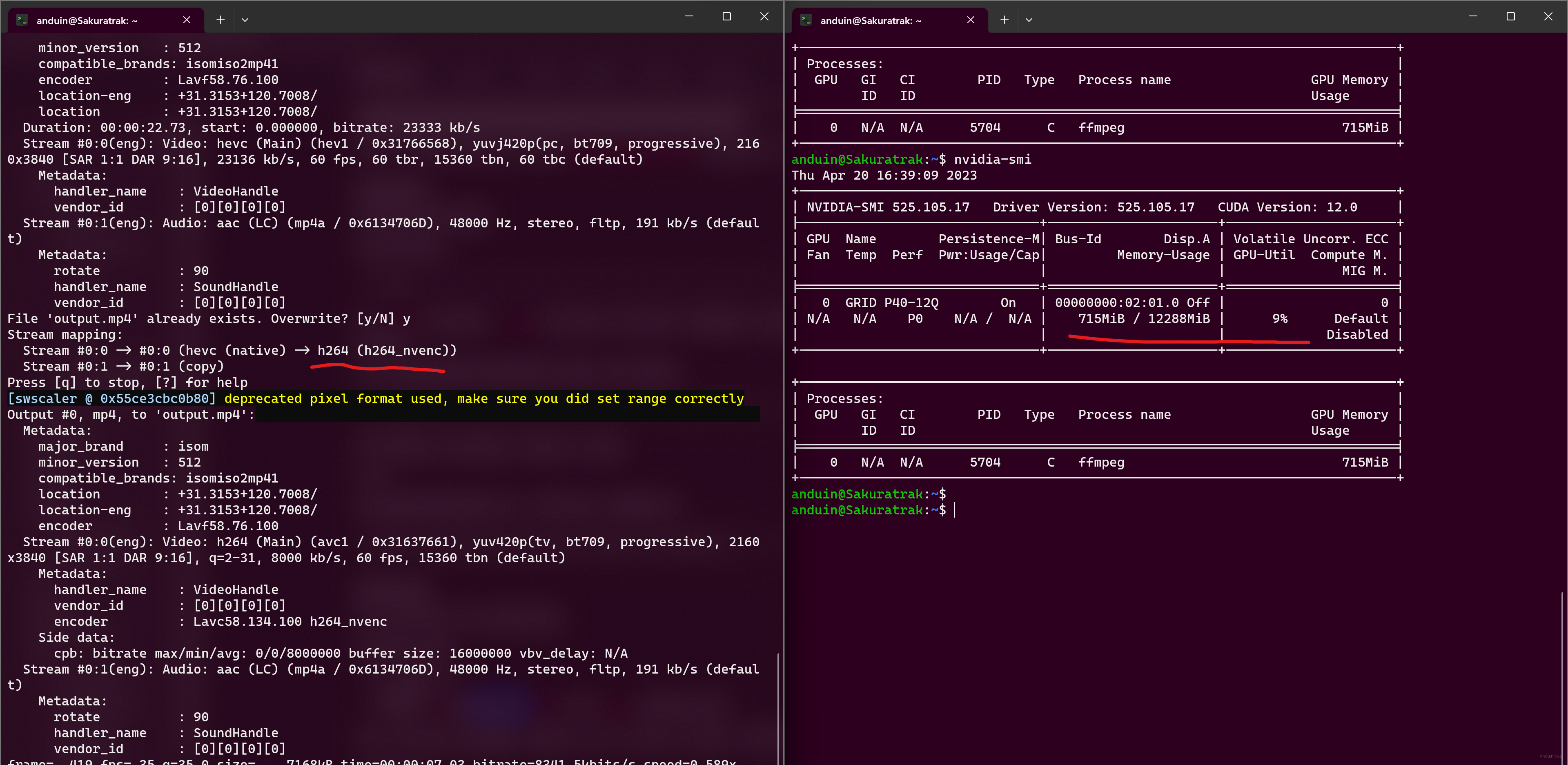This screenshot has height=765, width=1568.
Task: Open new tab in right terminal window
Action: [x=1004, y=20]
